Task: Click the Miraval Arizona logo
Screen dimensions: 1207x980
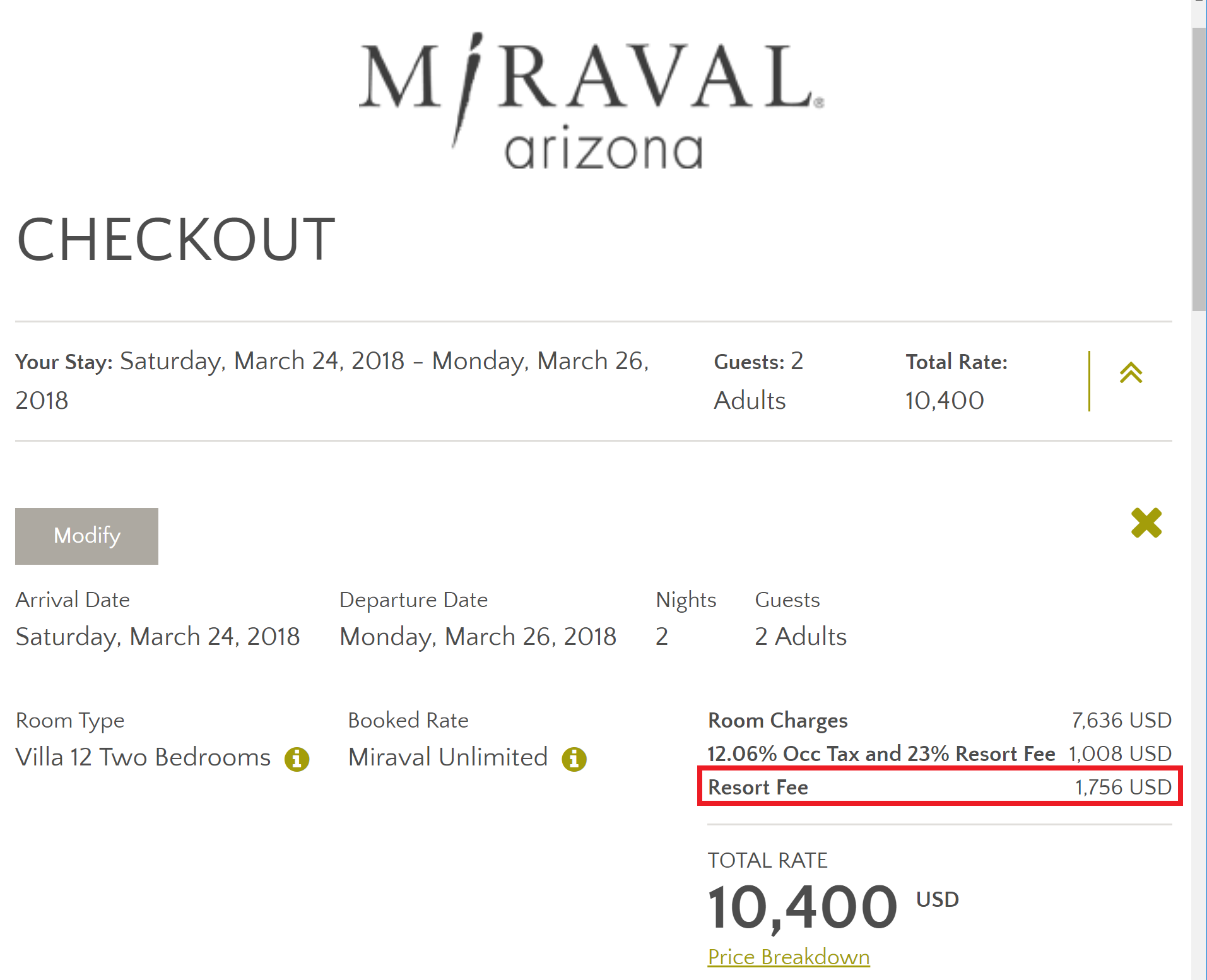Action: [x=592, y=101]
